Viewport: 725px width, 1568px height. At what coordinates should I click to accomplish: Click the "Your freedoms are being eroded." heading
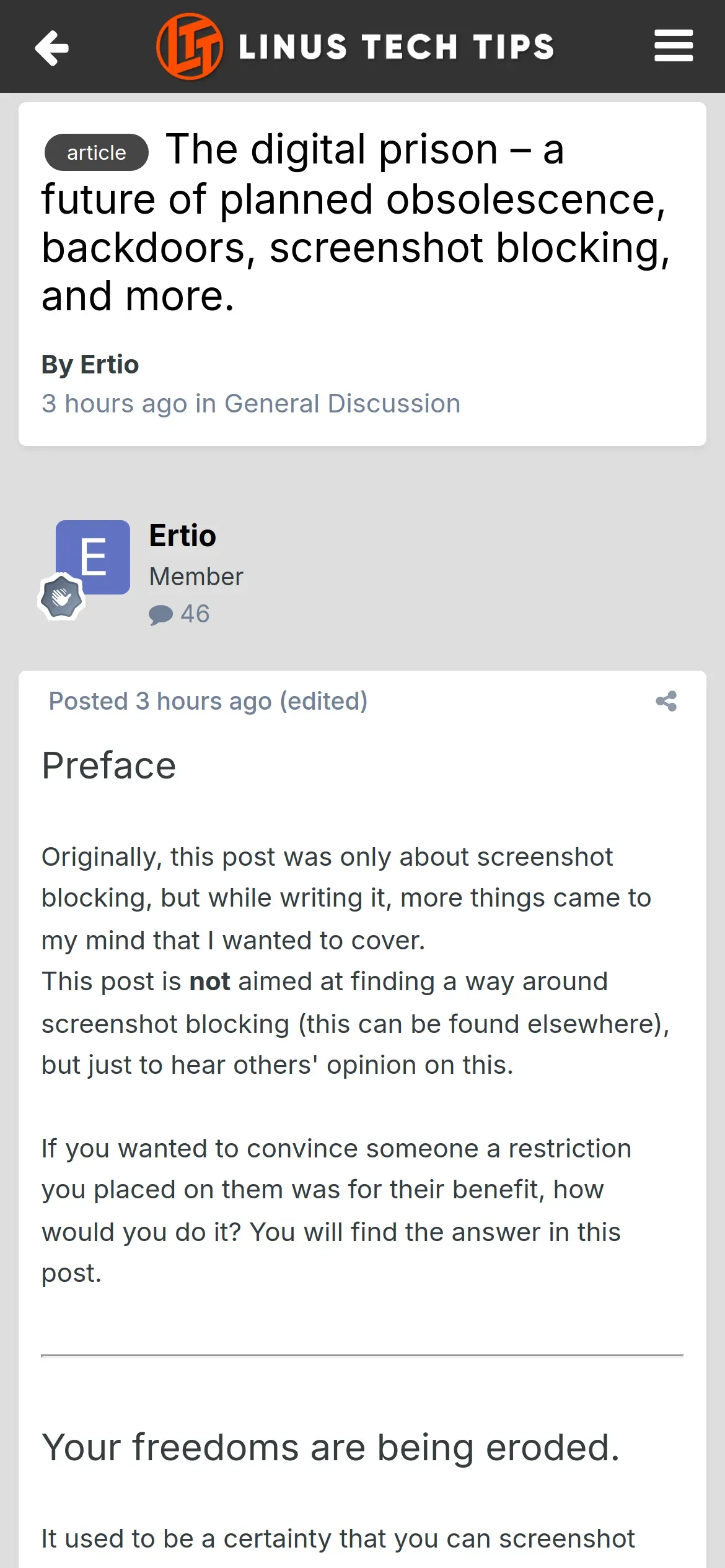click(331, 1447)
